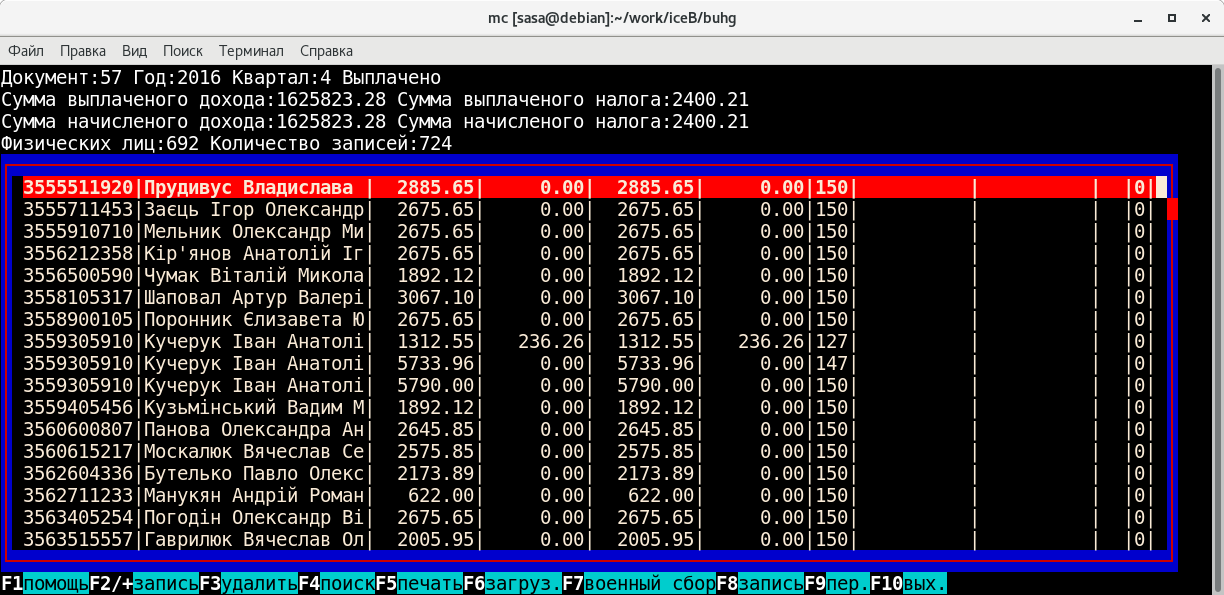
Task: Select the Заєць Ігор Олександр row
Action: click(255, 210)
